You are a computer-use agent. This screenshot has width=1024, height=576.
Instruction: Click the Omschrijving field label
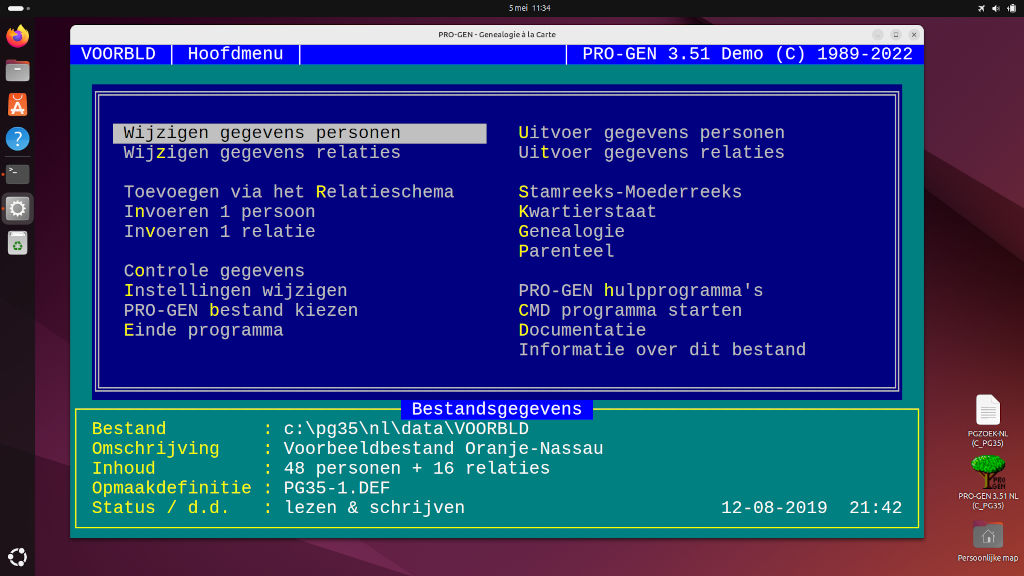155,449
